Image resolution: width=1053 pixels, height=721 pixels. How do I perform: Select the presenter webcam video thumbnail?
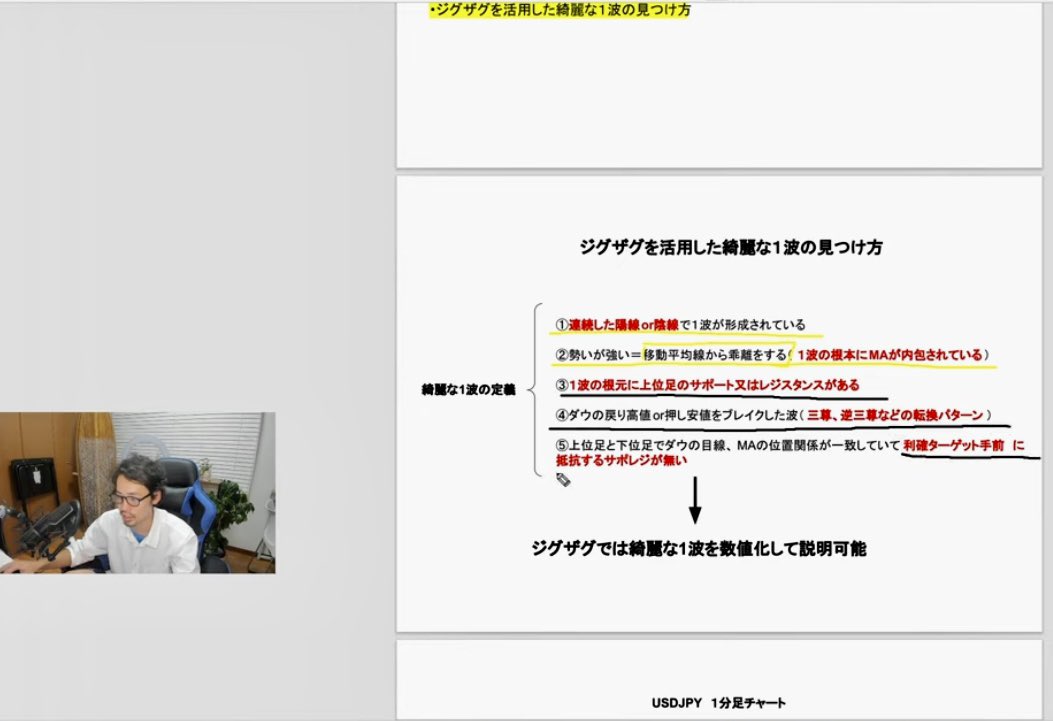click(x=138, y=493)
